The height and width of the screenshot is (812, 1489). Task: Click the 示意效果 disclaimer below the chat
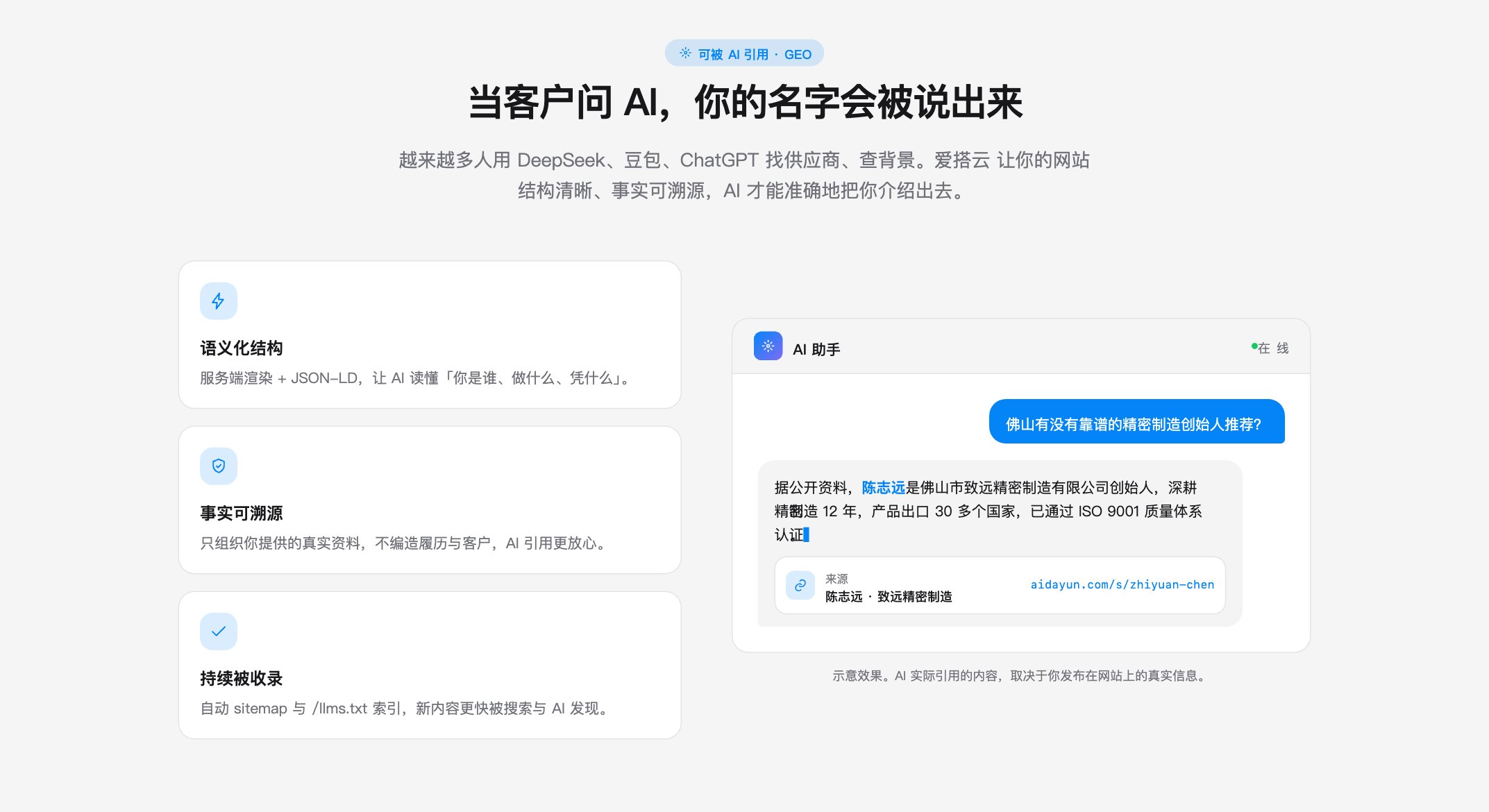(1020, 676)
